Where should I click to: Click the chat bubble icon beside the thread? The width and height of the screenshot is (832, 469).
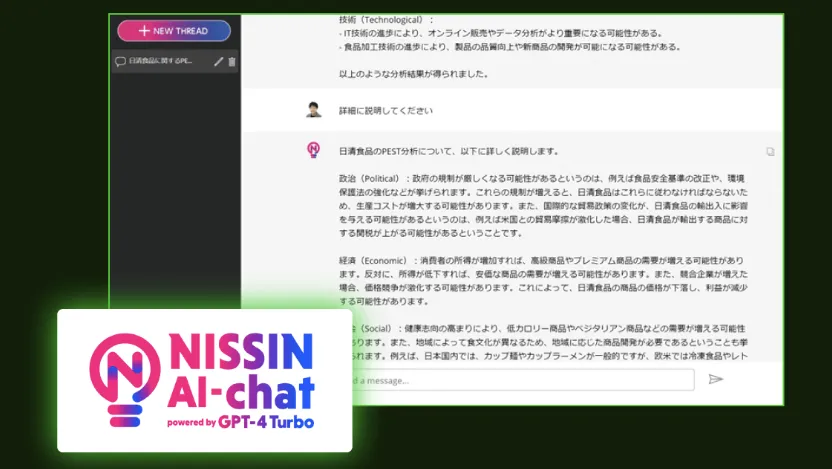[121, 62]
